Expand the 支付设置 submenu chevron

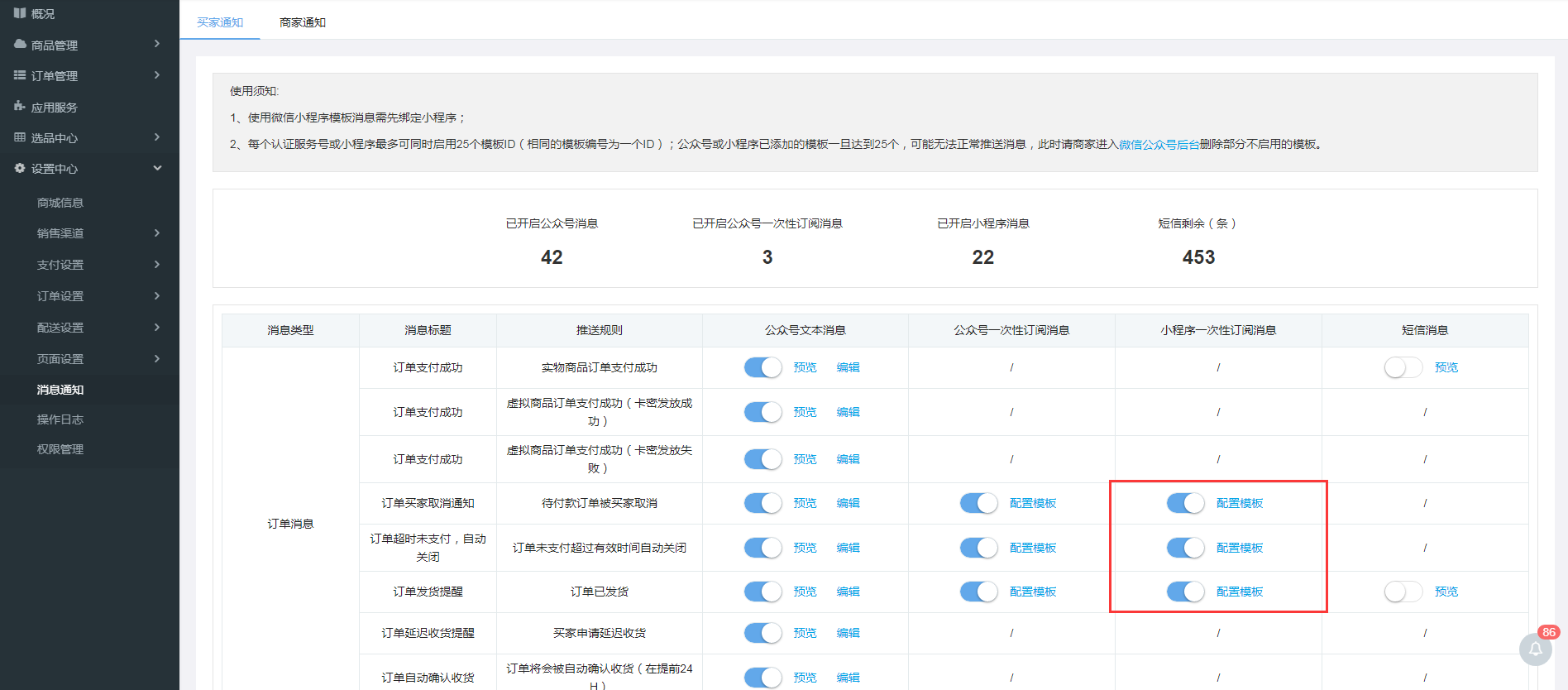[x=157, y=265]
